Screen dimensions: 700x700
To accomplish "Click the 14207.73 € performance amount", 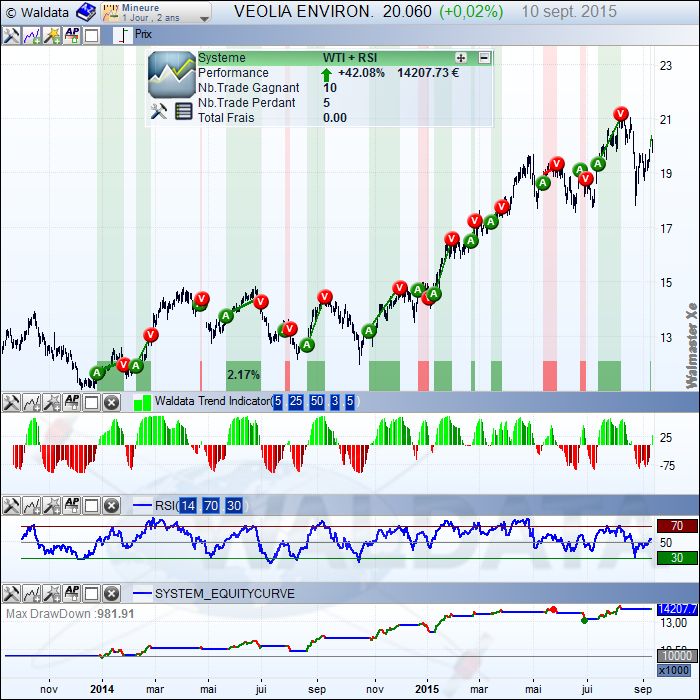I will pos(428,73).
